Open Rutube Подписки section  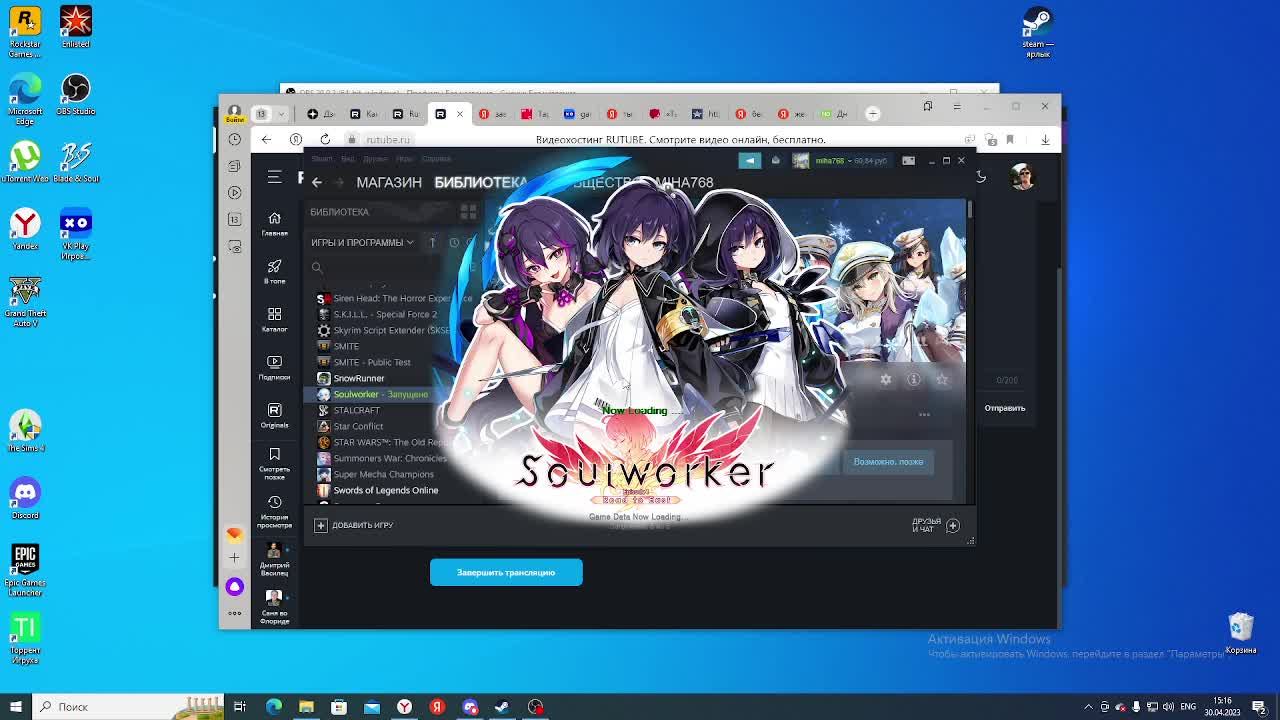pos(274,368)
